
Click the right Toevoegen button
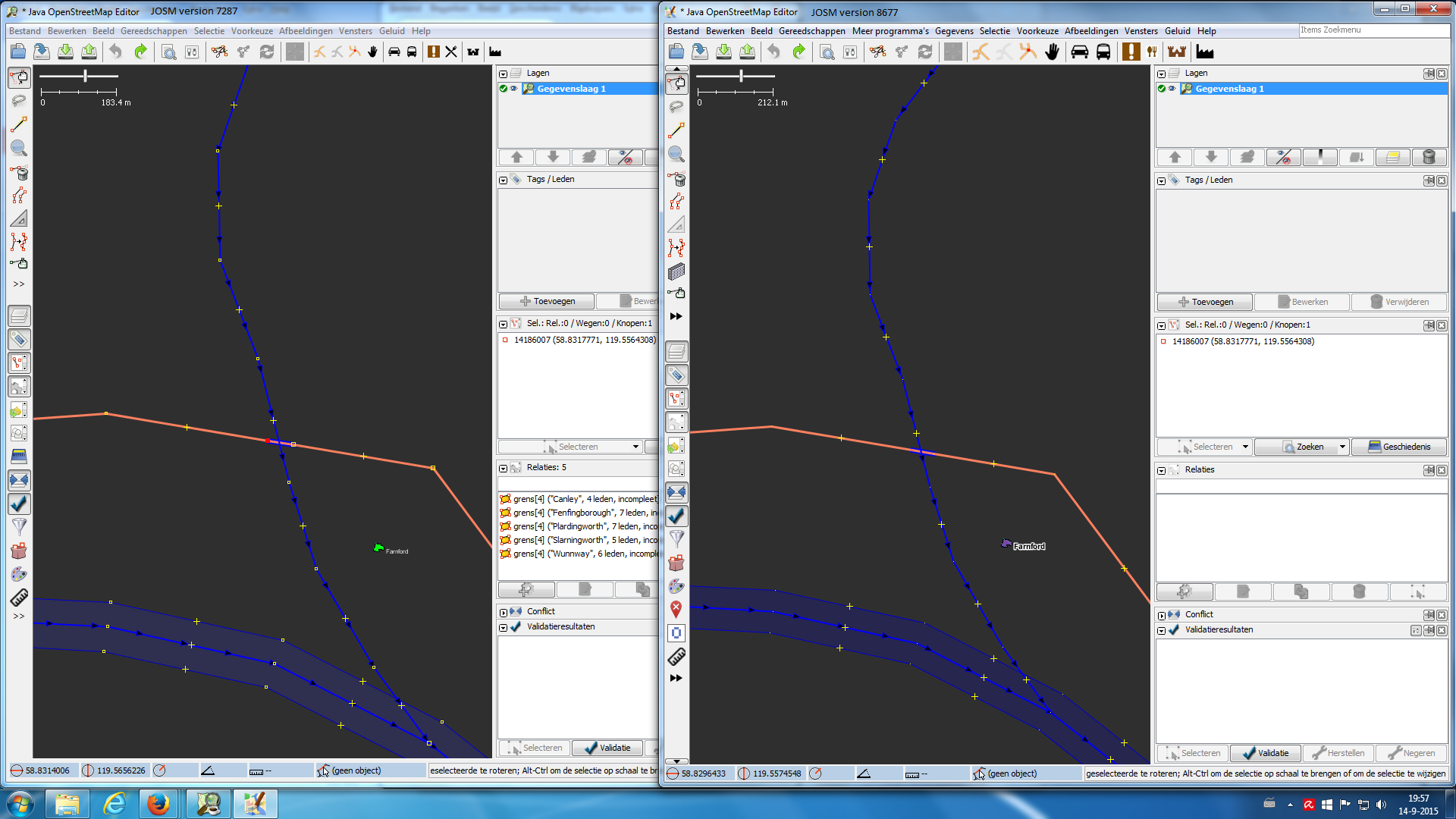(x=1204, y=302)
